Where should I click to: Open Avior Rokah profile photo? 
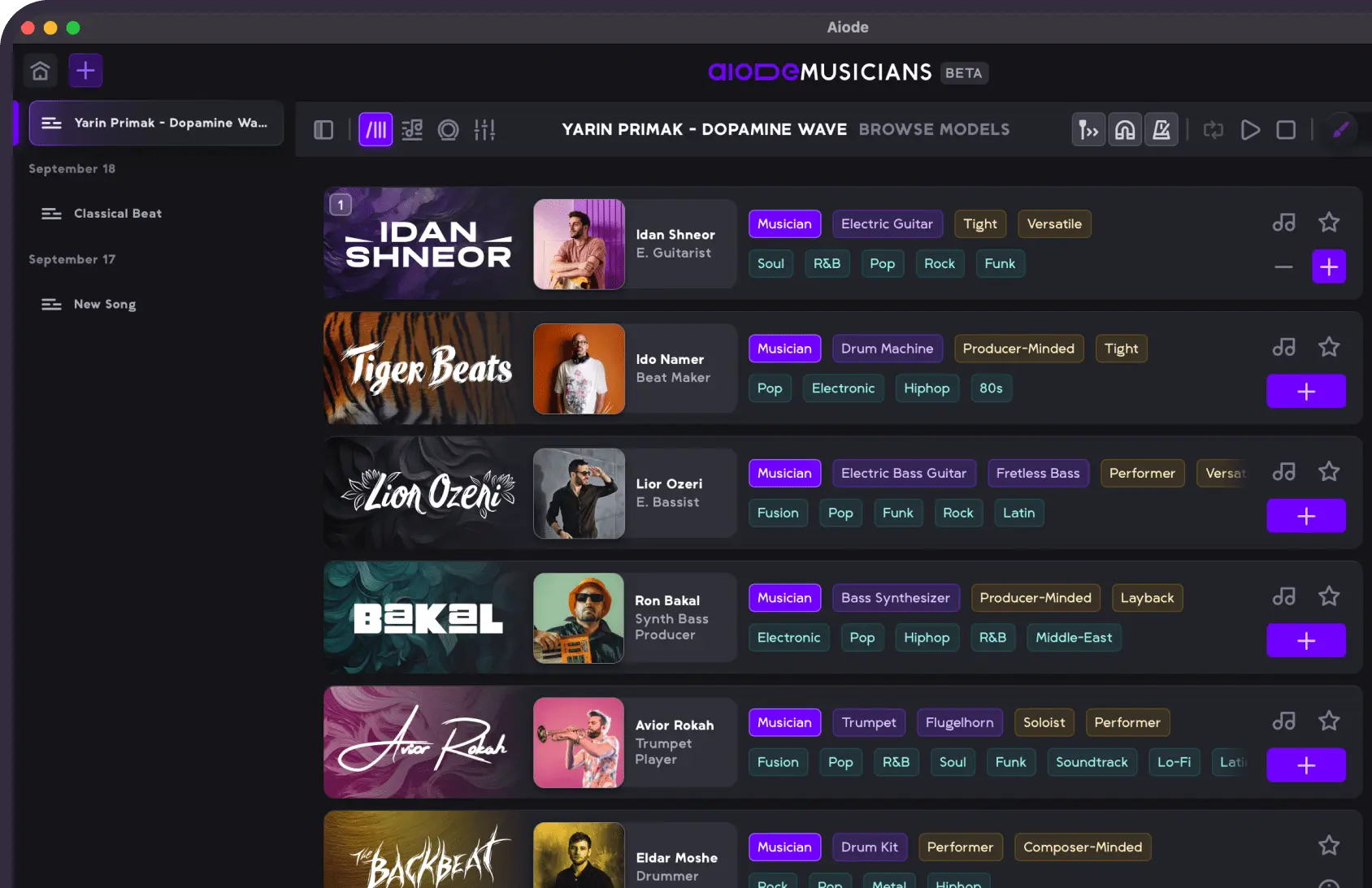tap(579, 743)
